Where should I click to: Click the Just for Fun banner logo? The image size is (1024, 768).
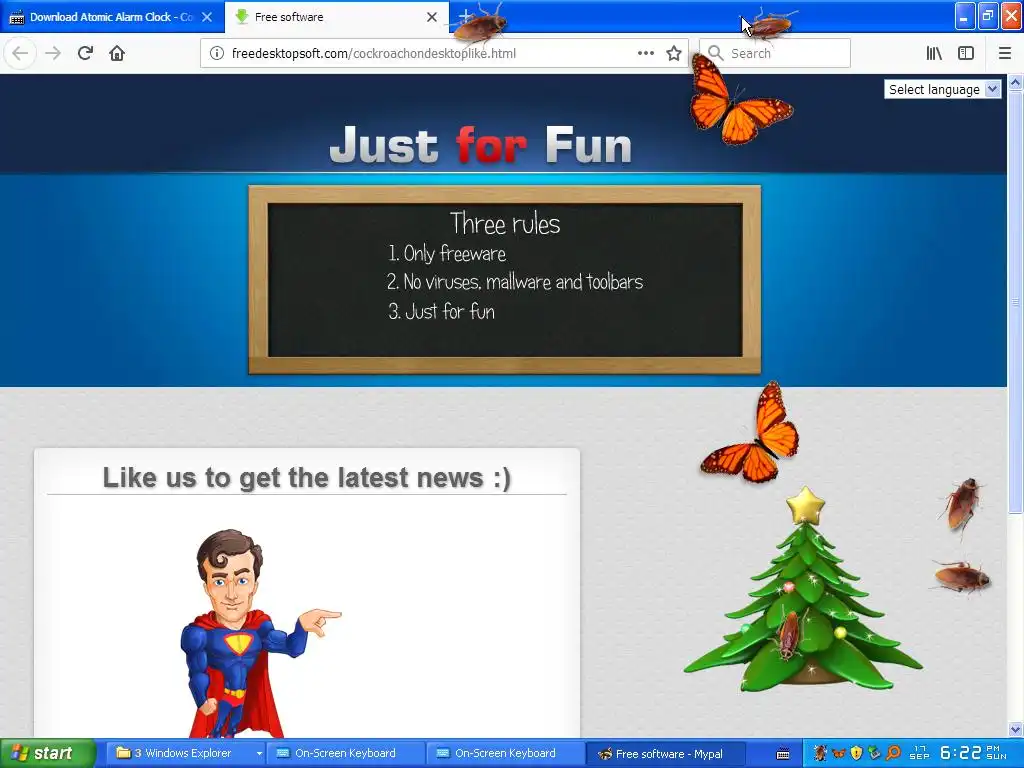[481, 144]
